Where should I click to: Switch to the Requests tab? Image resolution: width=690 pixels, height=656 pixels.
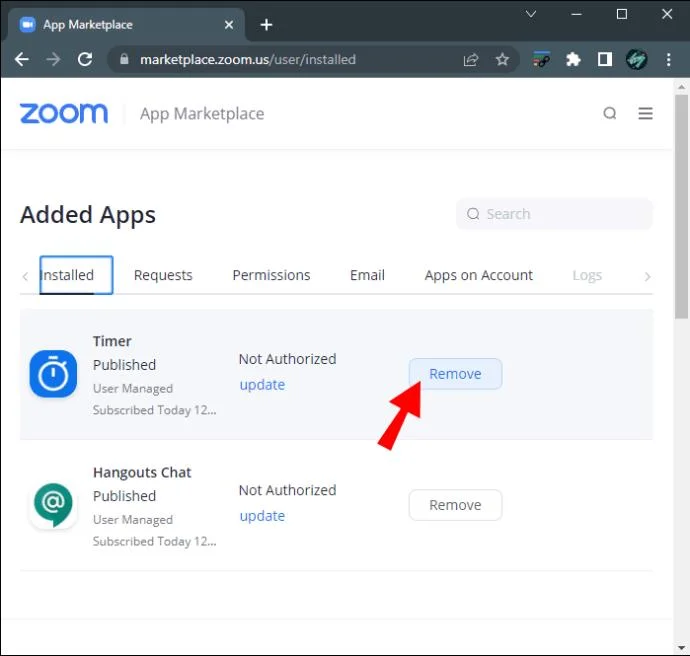tap(163, 275)
